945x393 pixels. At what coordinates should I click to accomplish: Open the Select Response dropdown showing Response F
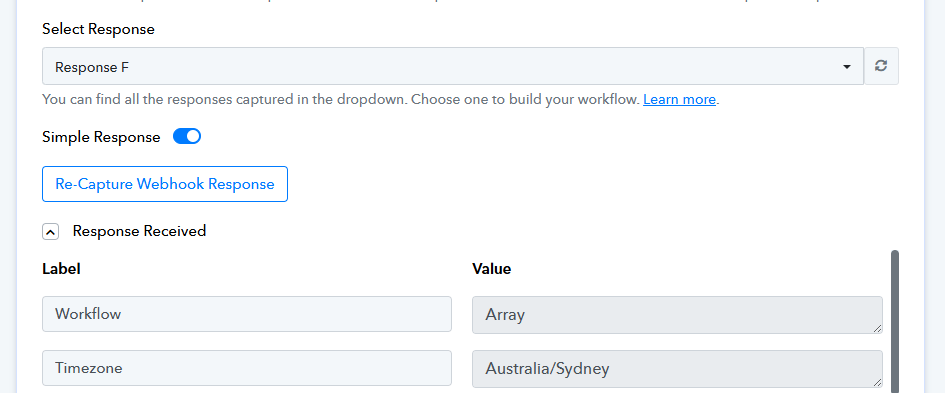pos(453,66)
